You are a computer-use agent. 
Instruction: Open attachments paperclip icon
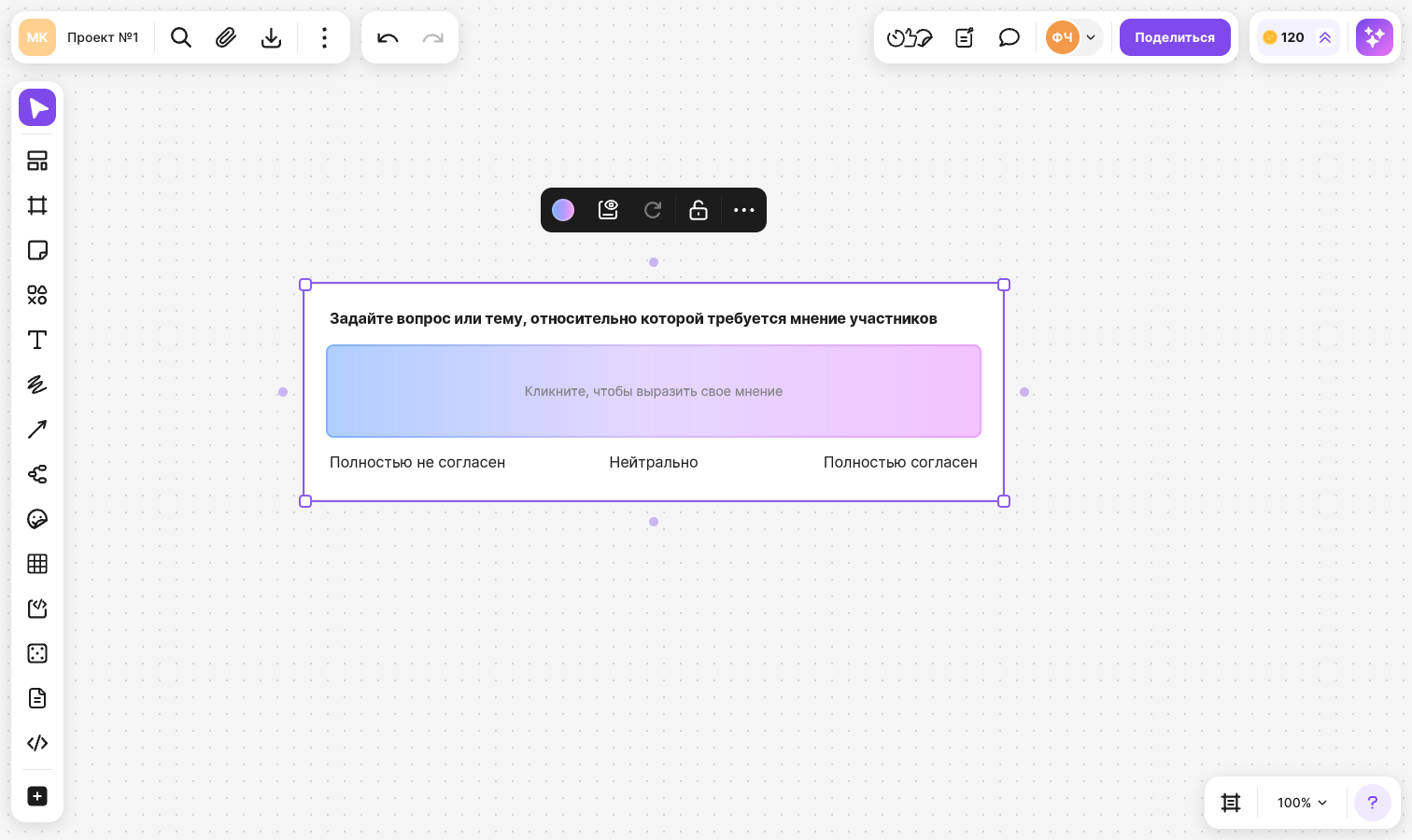(226, 37)
